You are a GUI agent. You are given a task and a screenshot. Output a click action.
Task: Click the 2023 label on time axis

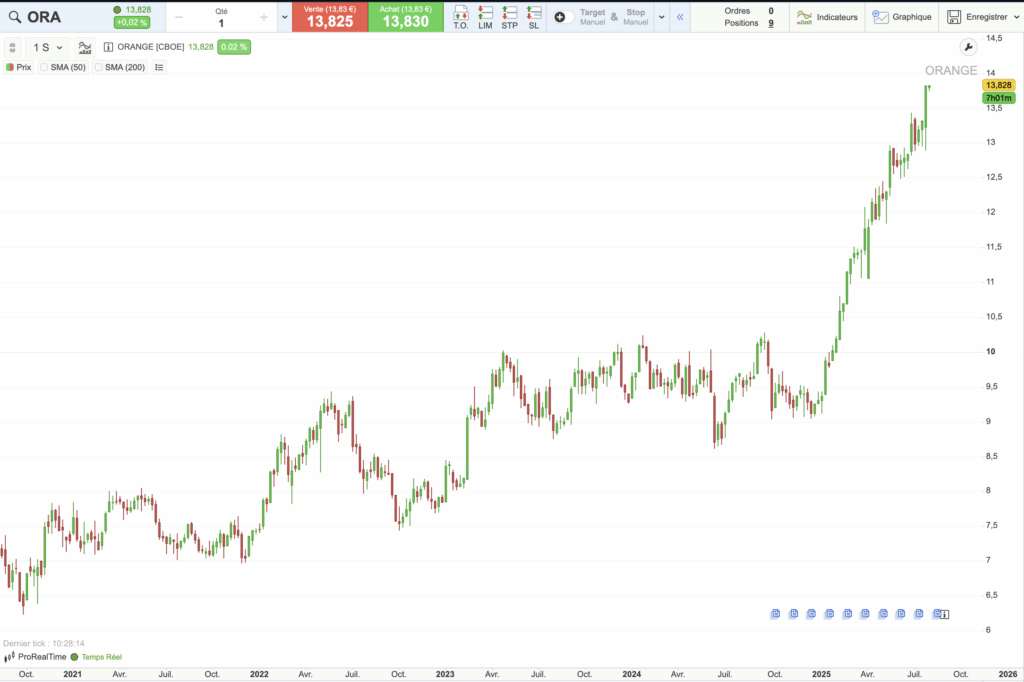click(445, 674)
